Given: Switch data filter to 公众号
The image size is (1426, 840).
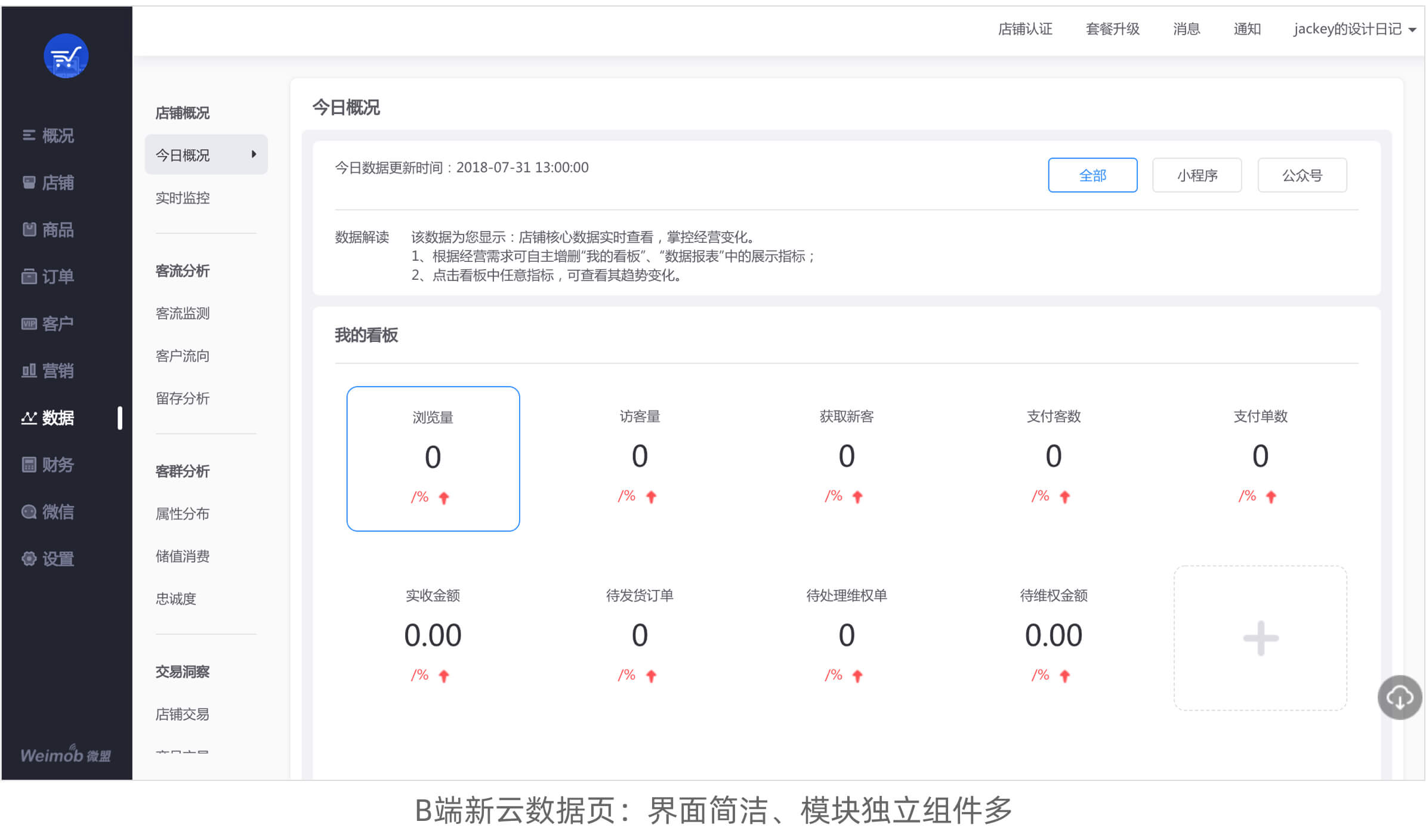Looking at the screenshot, I should [x=1301, y=175].
